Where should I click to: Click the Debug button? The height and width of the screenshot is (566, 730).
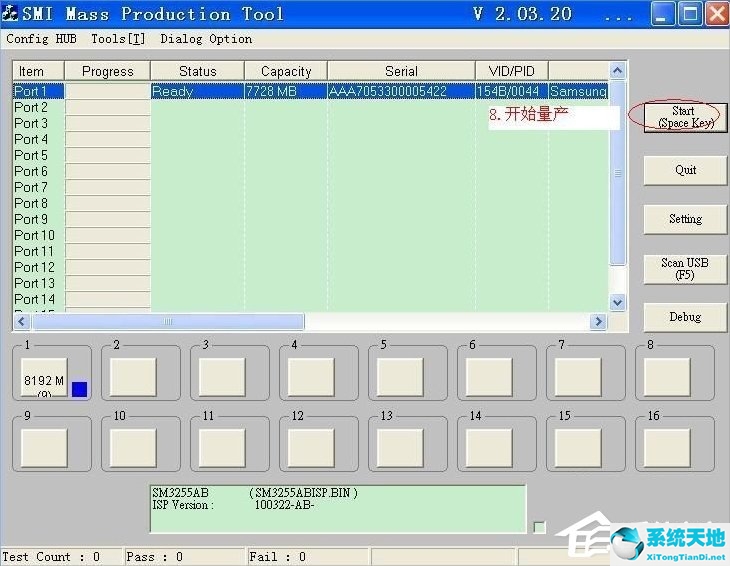coord(685,317)
